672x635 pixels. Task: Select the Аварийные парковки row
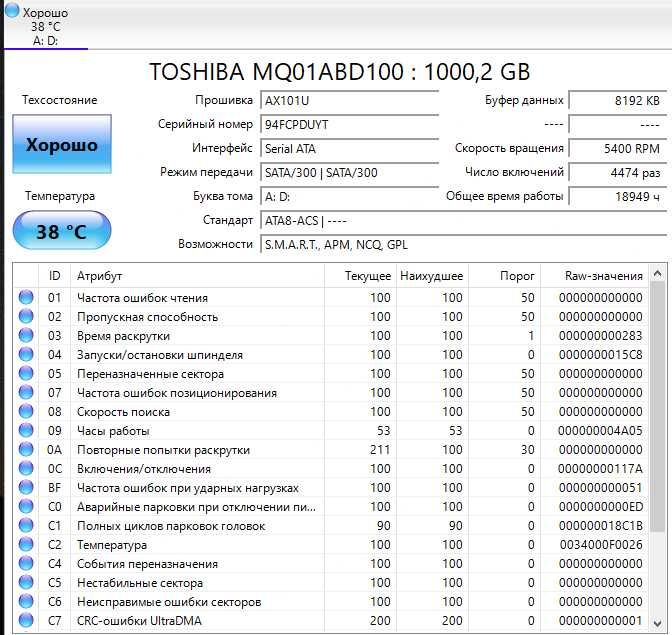tap(331, 506)
